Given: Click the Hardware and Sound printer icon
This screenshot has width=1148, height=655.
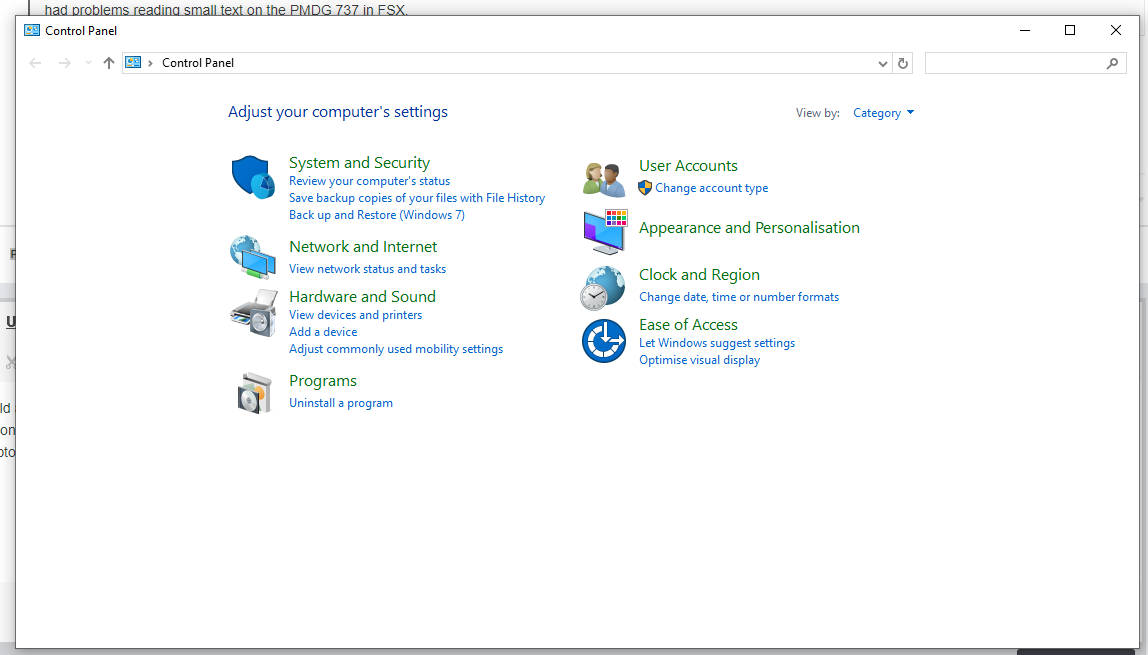Looking at the screenshot, I should pyautogui.click(x=253, y=312).
